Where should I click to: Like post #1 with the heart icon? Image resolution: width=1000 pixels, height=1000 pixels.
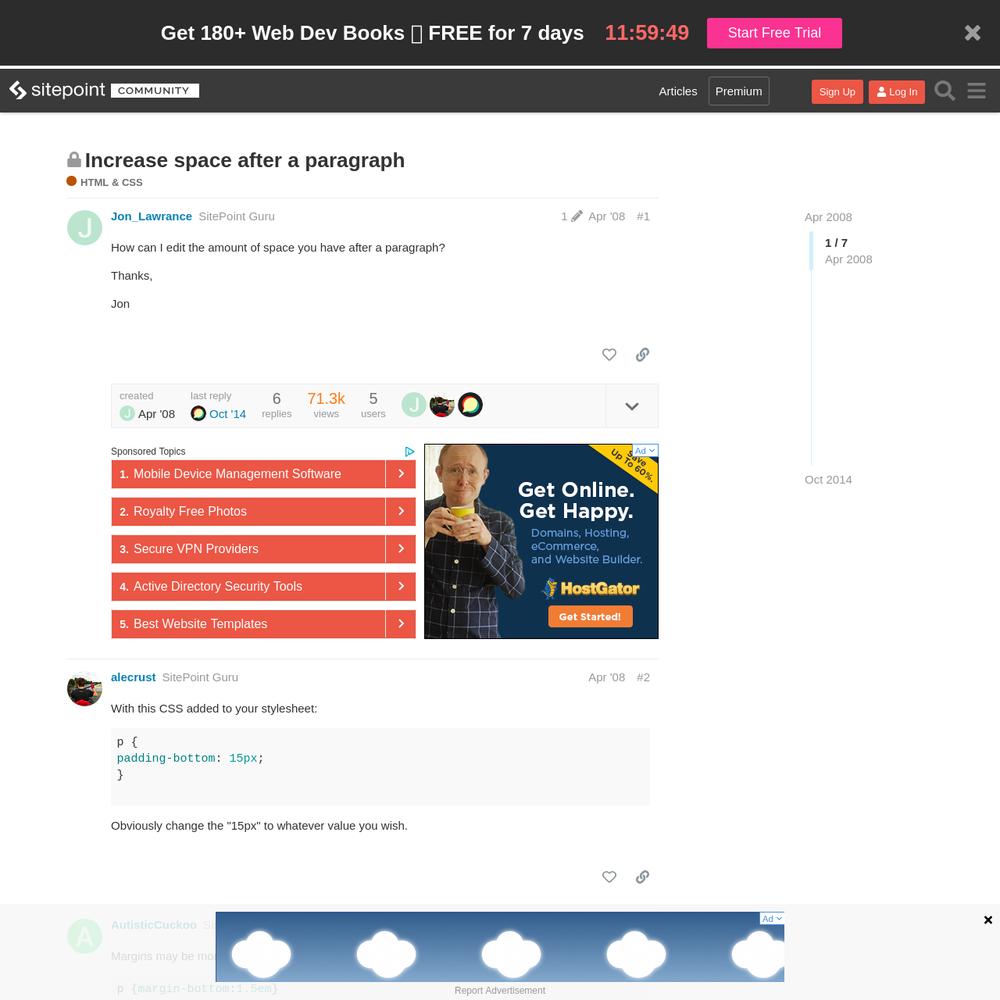tap(609, 354)
